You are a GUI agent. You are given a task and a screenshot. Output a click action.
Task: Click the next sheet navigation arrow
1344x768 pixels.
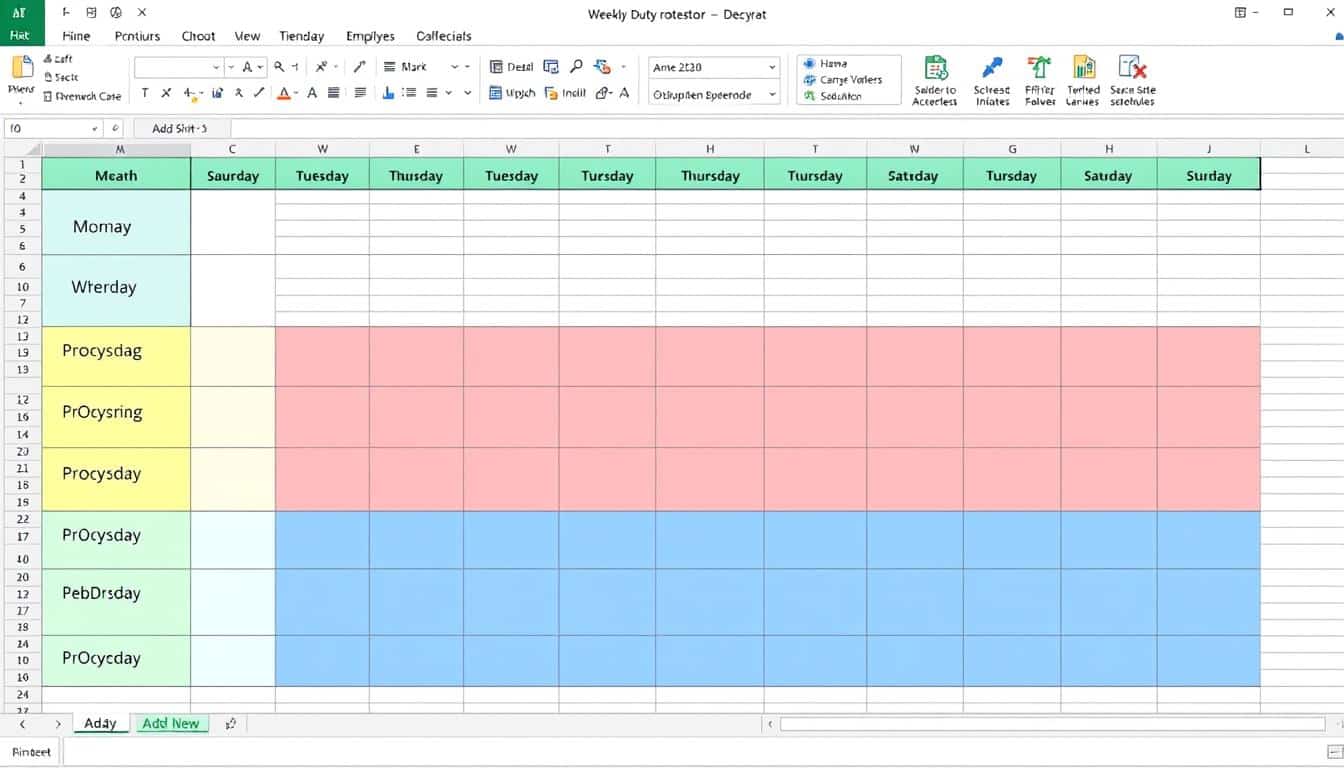point(58,723)
